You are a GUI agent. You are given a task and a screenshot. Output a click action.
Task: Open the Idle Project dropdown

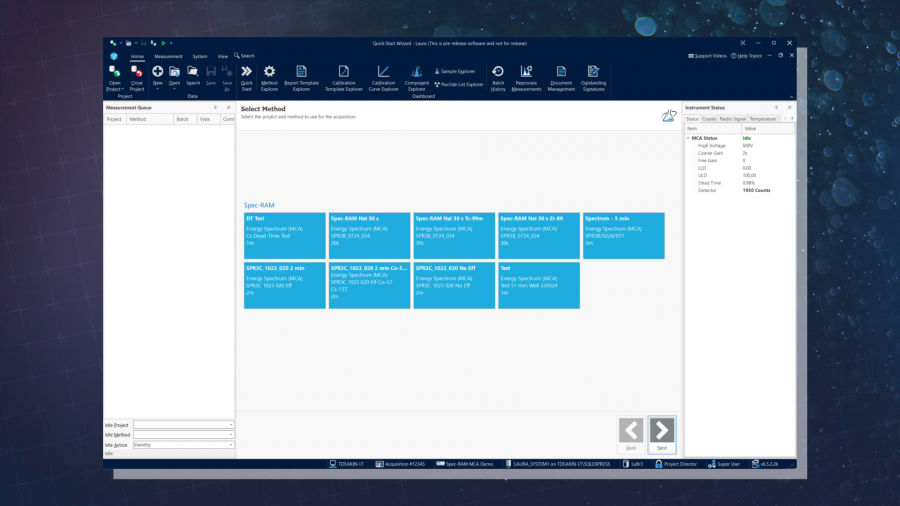[231, 425]
